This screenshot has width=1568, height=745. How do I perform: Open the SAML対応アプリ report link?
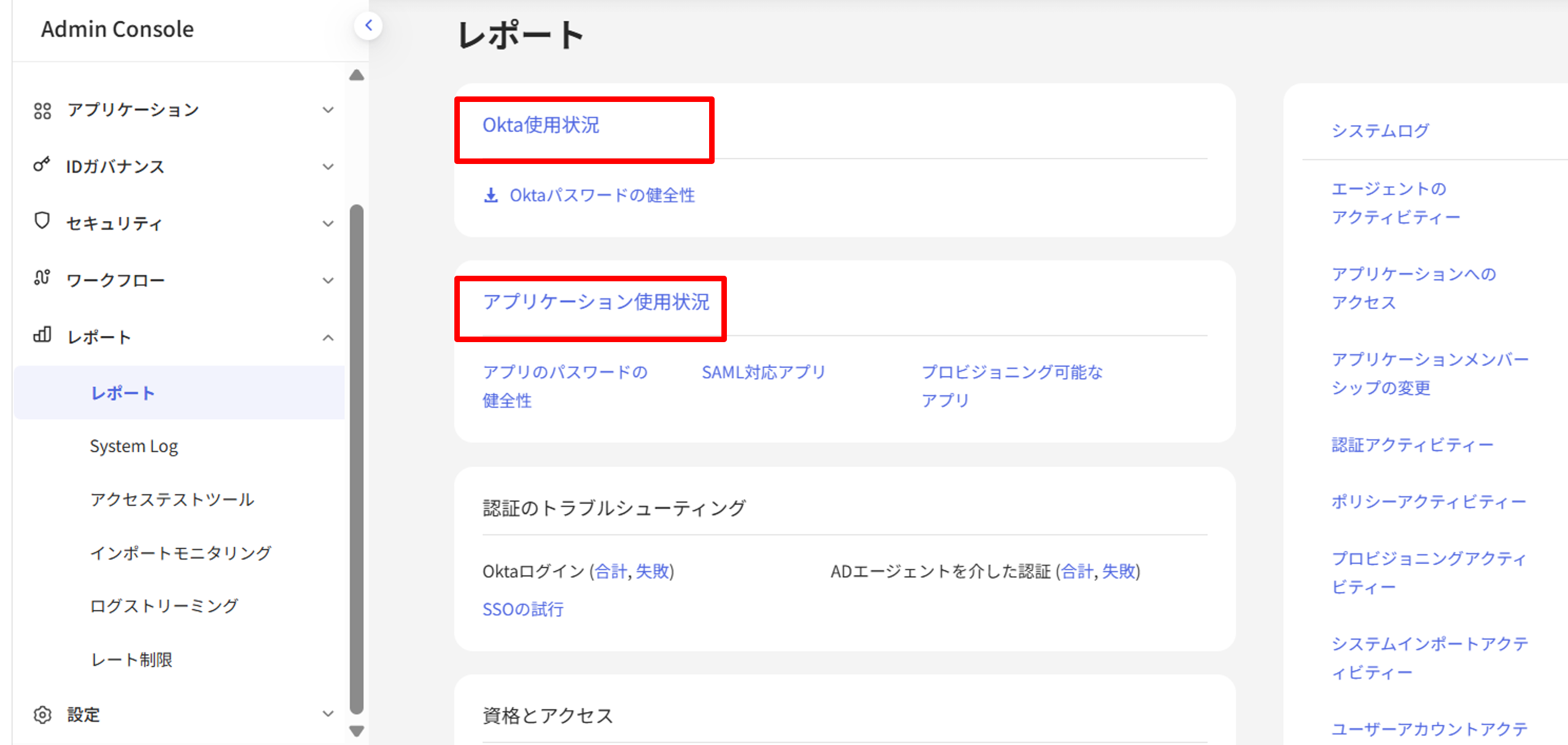coord(763,372)
